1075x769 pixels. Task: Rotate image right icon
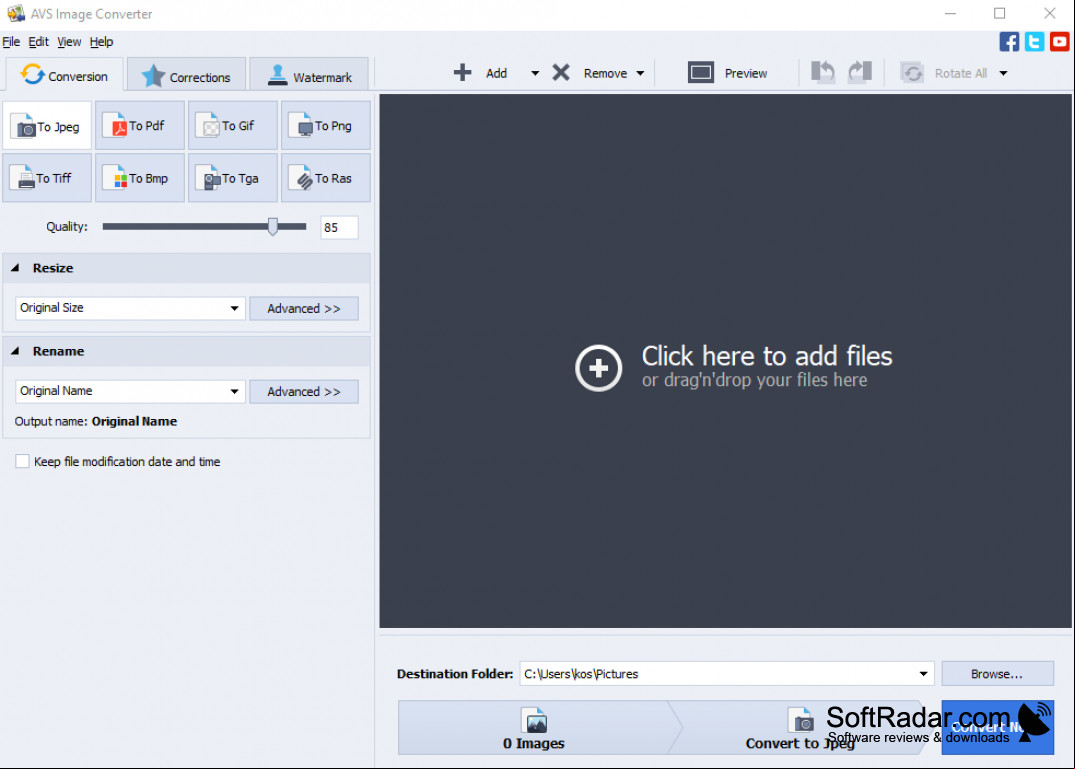click(860, 73)
